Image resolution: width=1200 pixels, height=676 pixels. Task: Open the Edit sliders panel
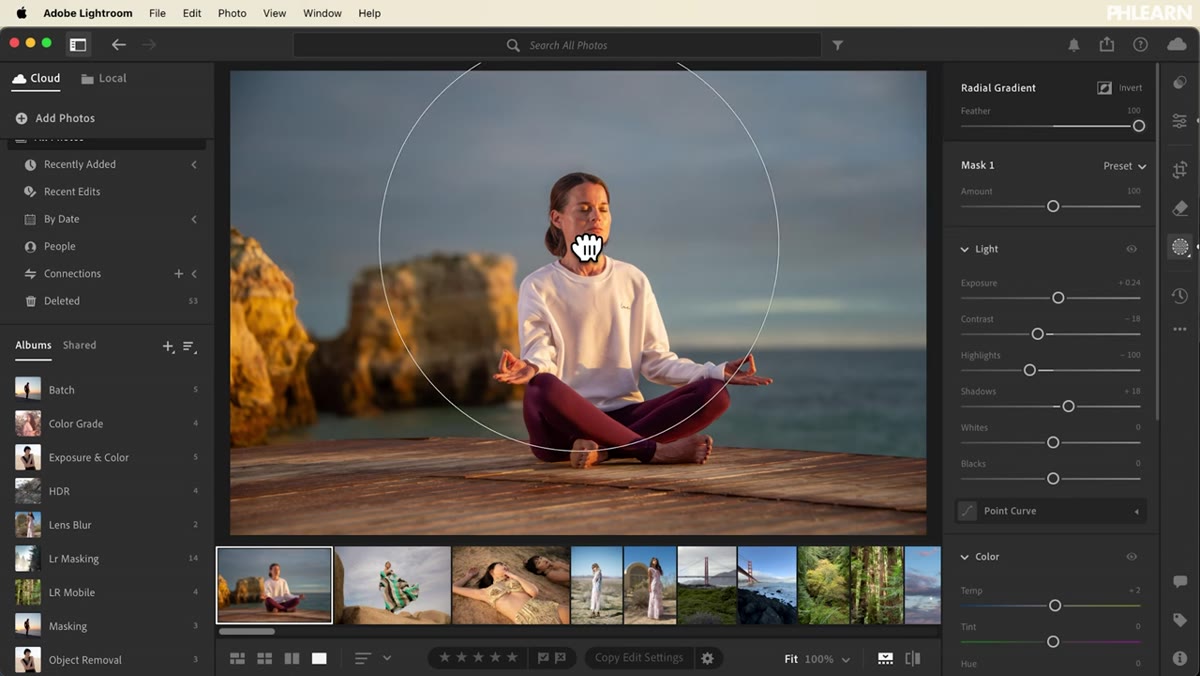coord(1180,122)
